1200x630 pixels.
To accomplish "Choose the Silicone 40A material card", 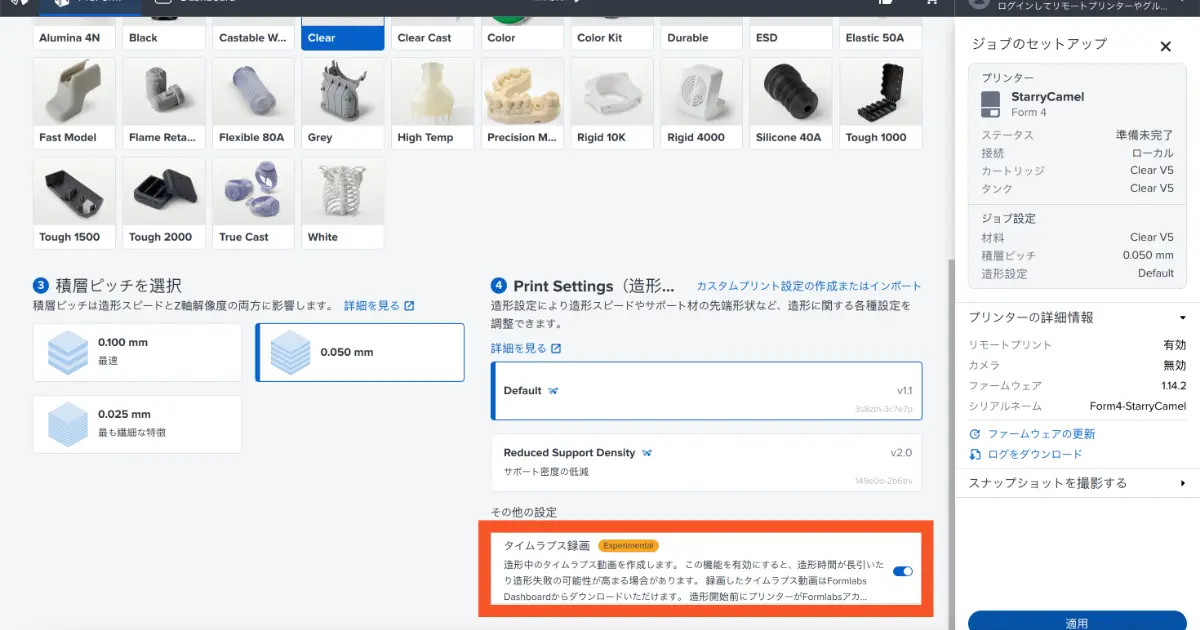I will pos(792,103).
